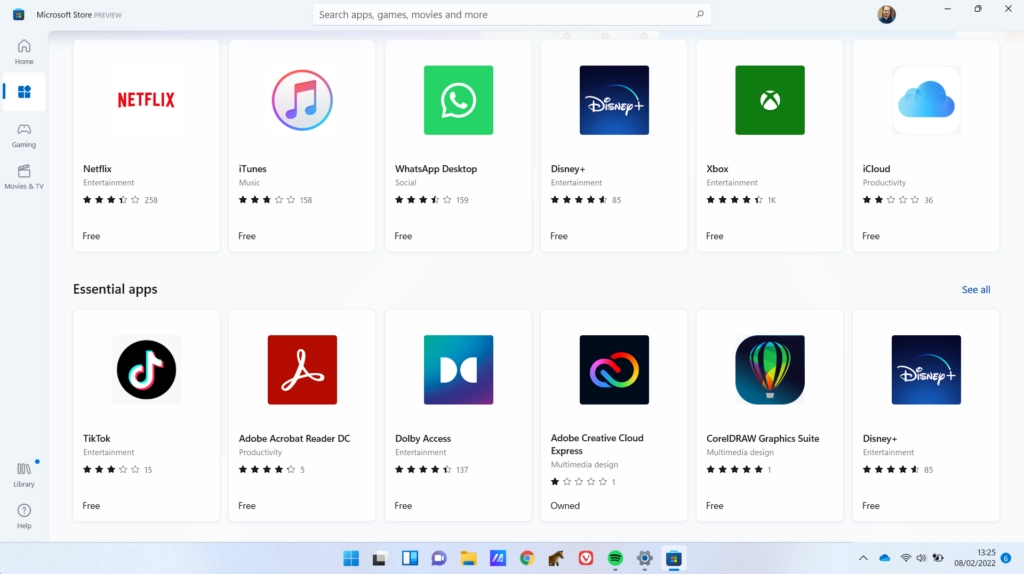Open the TikTok app icon

tap(146, 370)
